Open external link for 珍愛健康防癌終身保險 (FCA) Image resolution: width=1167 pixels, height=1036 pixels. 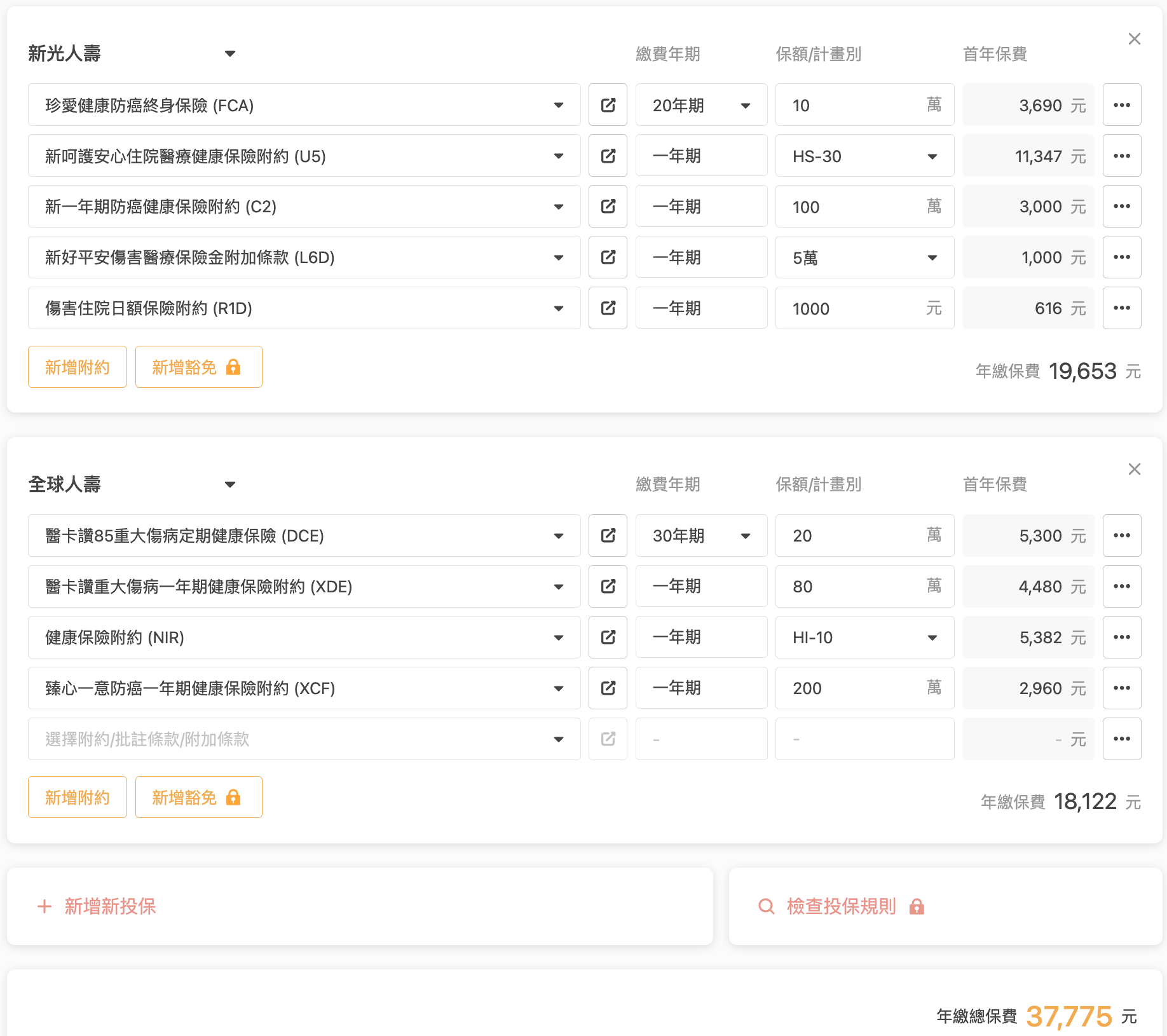click(608, 105)
